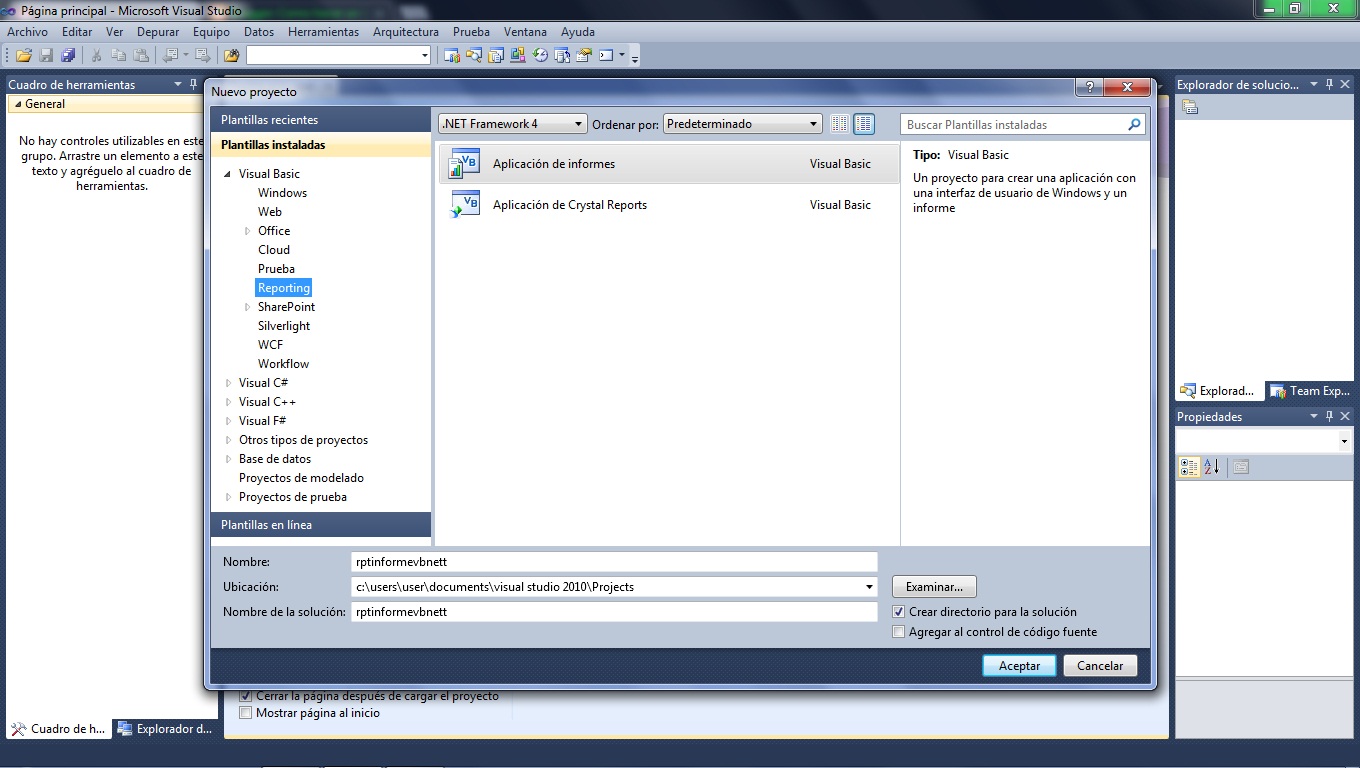Click the Save All icon on the toolbar
This screenshot has height=768, width=1360.
point(67,55)
